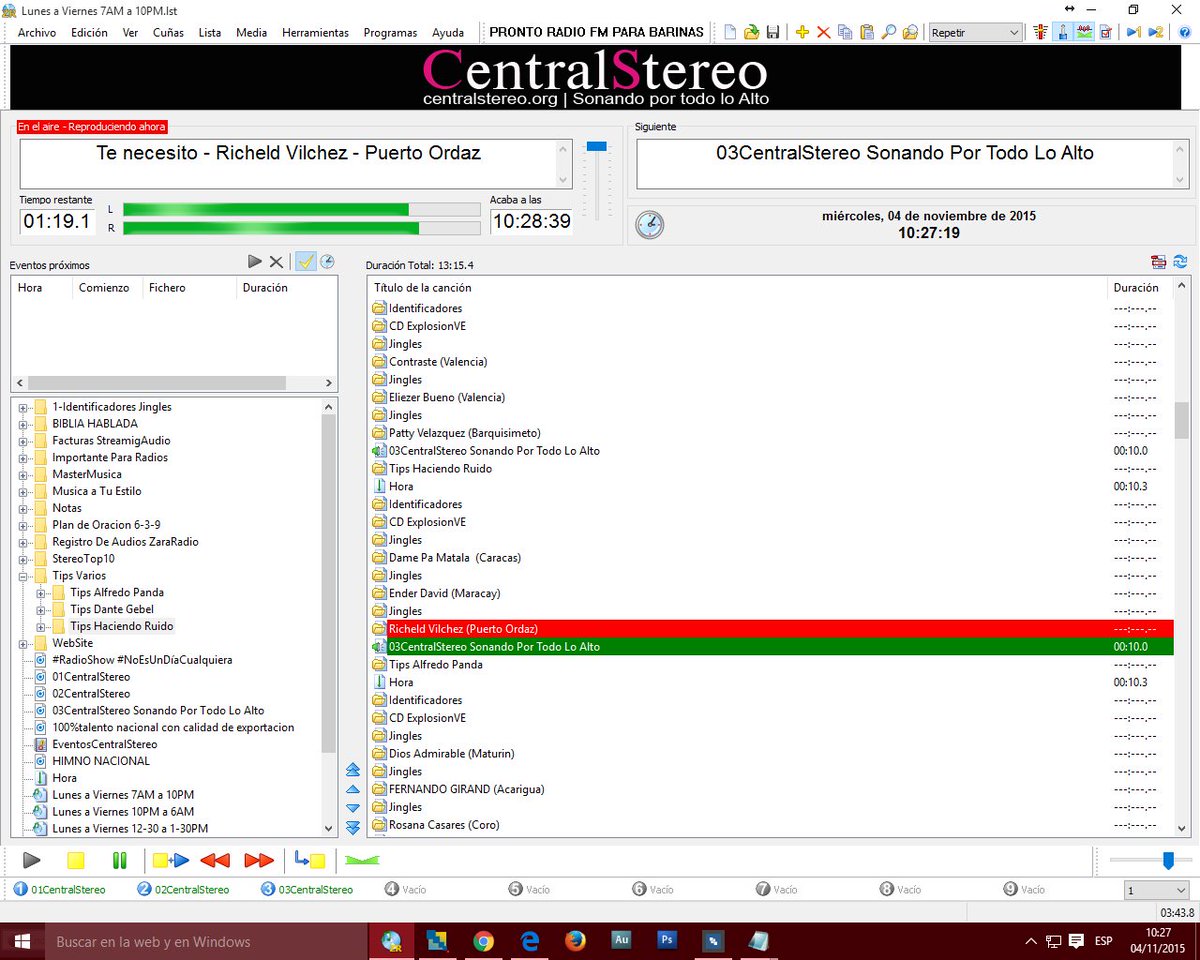Open a playlist via folder icon
Viewport: 1200px width, 960px height.
click(x=751, y=32)
